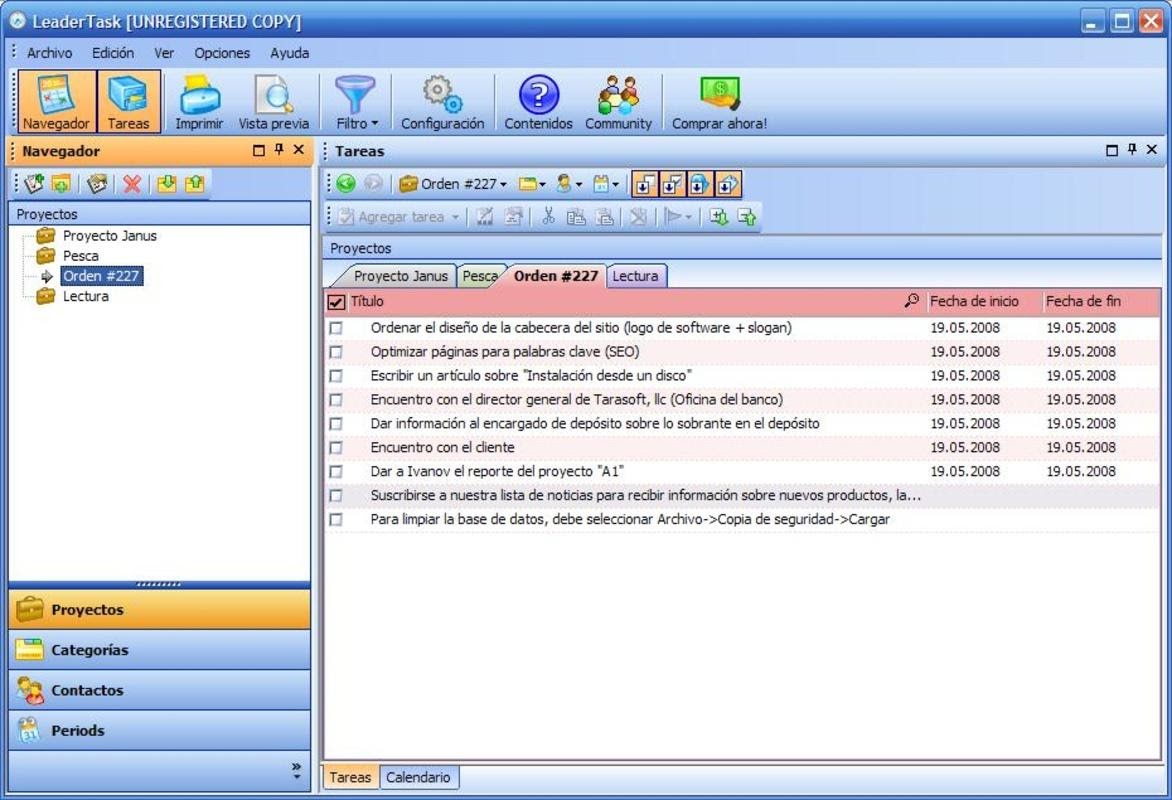Open the Orden #227 project dropdown
The width and height of the screenshot is (1172, 800).
pyautogui.click(x=453, y=184)
